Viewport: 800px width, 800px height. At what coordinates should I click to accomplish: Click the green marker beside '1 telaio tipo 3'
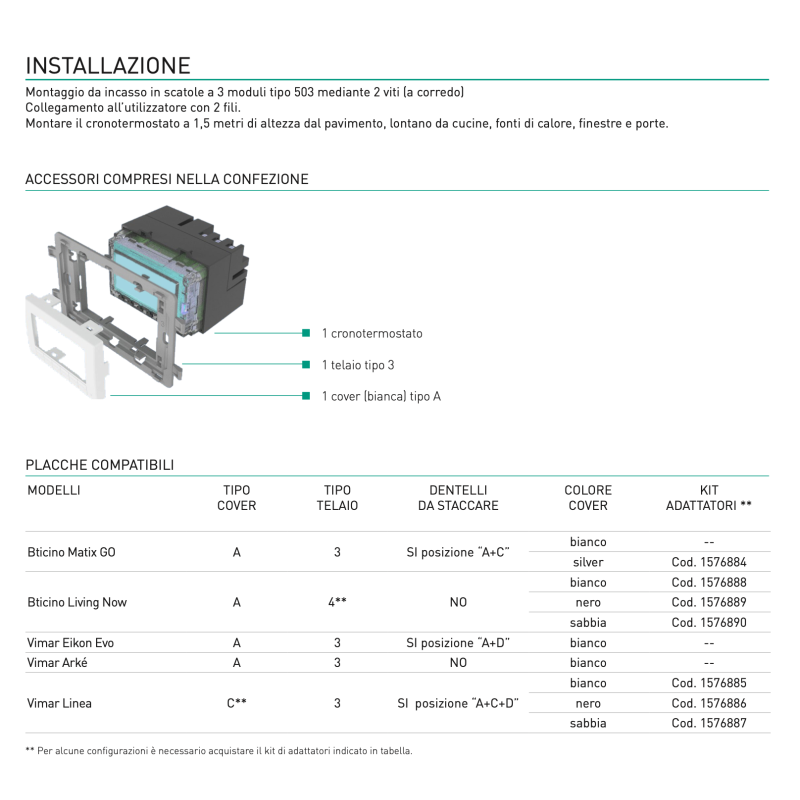coord(306,364)
